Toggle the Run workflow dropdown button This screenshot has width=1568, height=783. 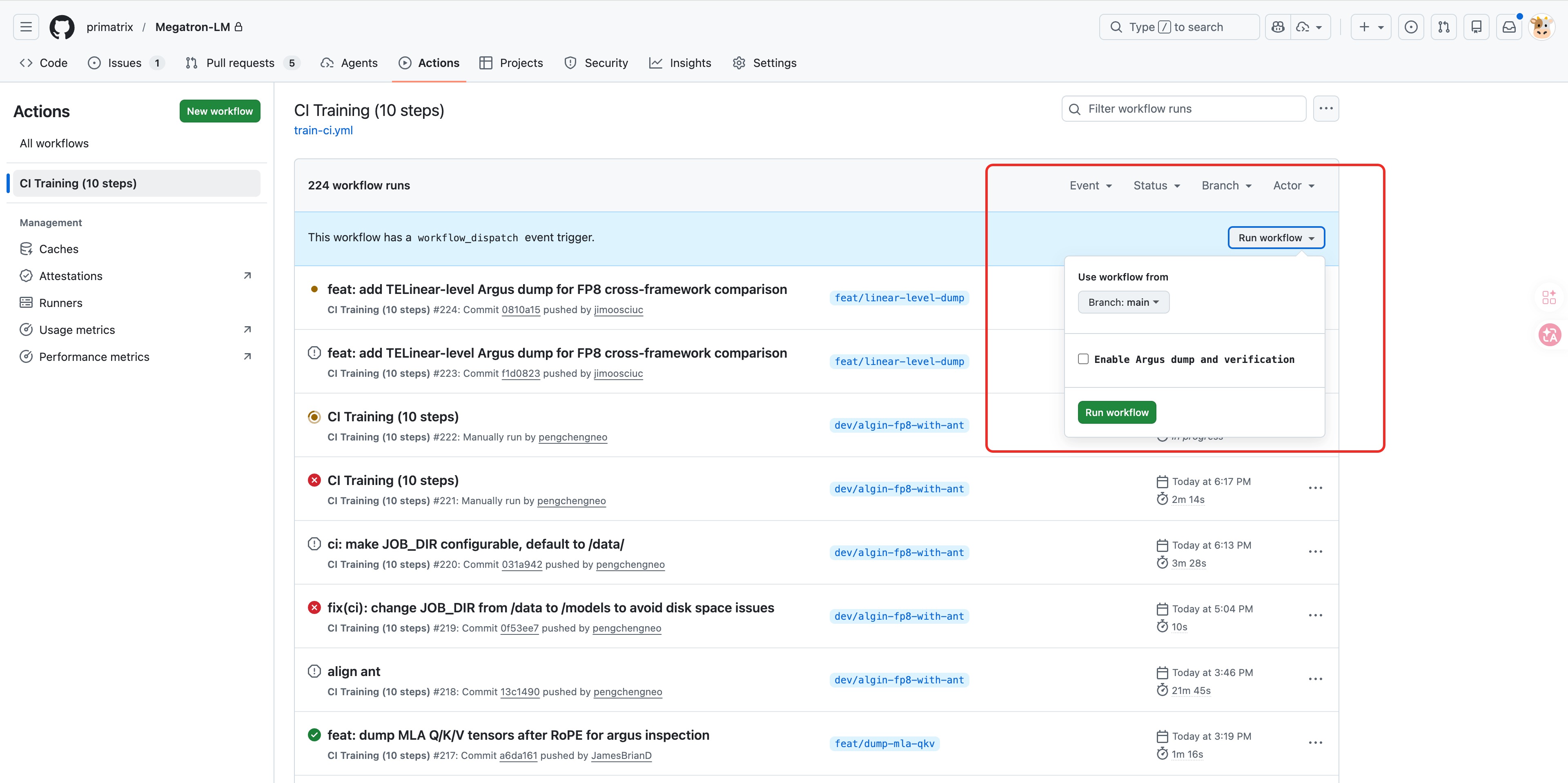pos(1276,237)
